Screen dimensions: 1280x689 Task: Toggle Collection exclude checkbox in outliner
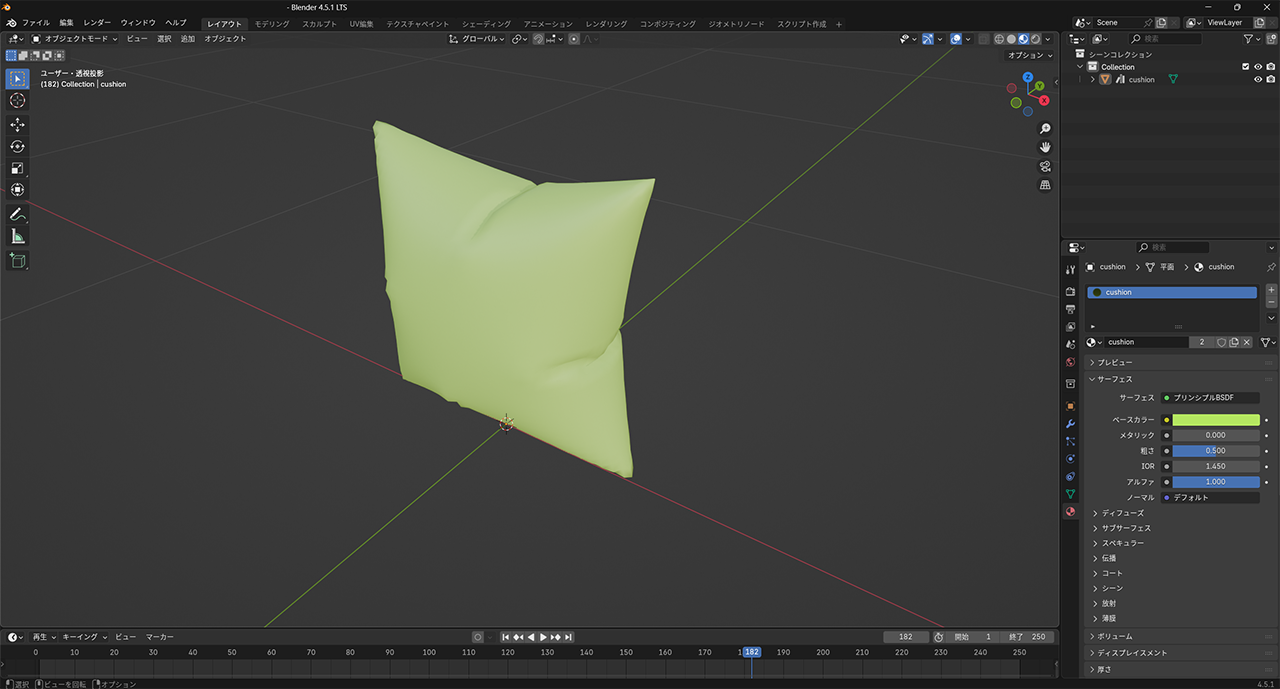tap(1245, 67)
